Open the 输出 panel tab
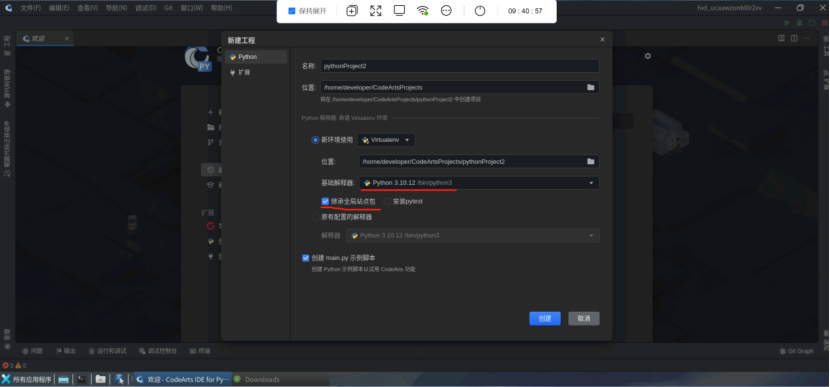Viewport: 830px width, 387px height. [x=66, y=351]
